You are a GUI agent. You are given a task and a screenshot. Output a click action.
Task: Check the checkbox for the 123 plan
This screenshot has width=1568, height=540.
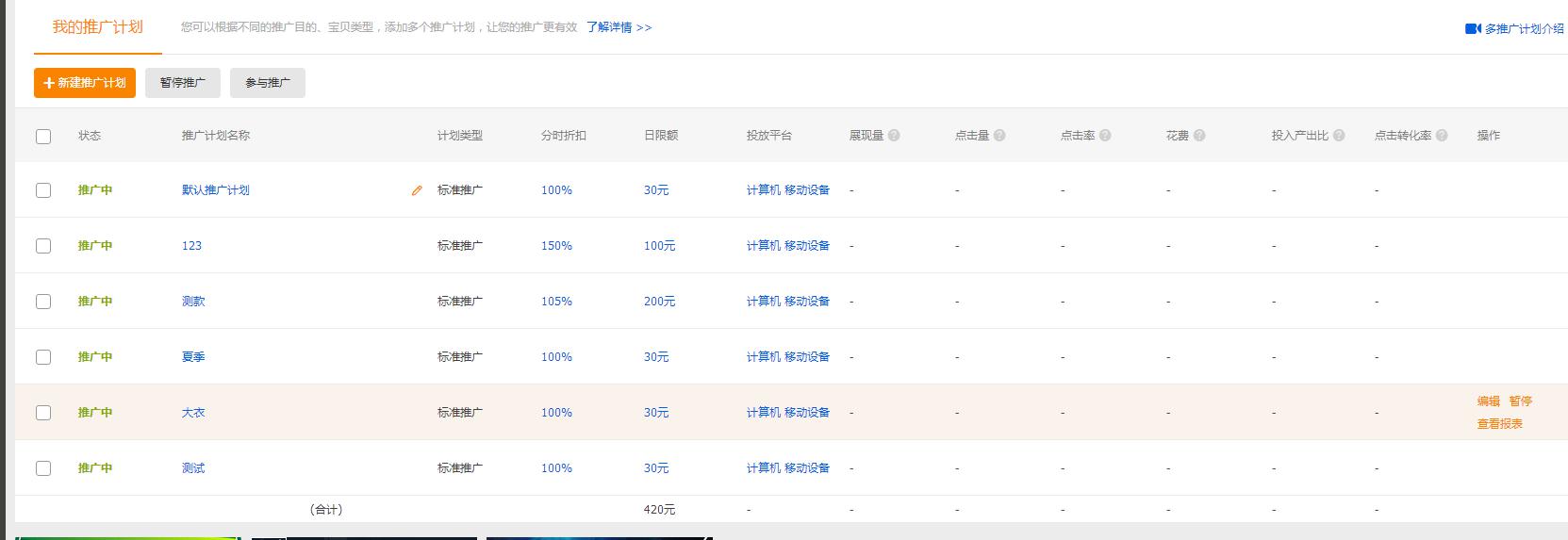43,246
